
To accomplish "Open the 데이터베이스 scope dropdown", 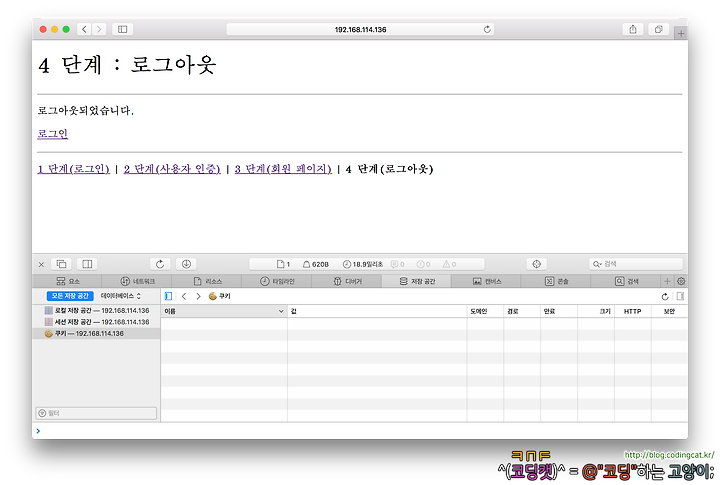I will point(120,296).
